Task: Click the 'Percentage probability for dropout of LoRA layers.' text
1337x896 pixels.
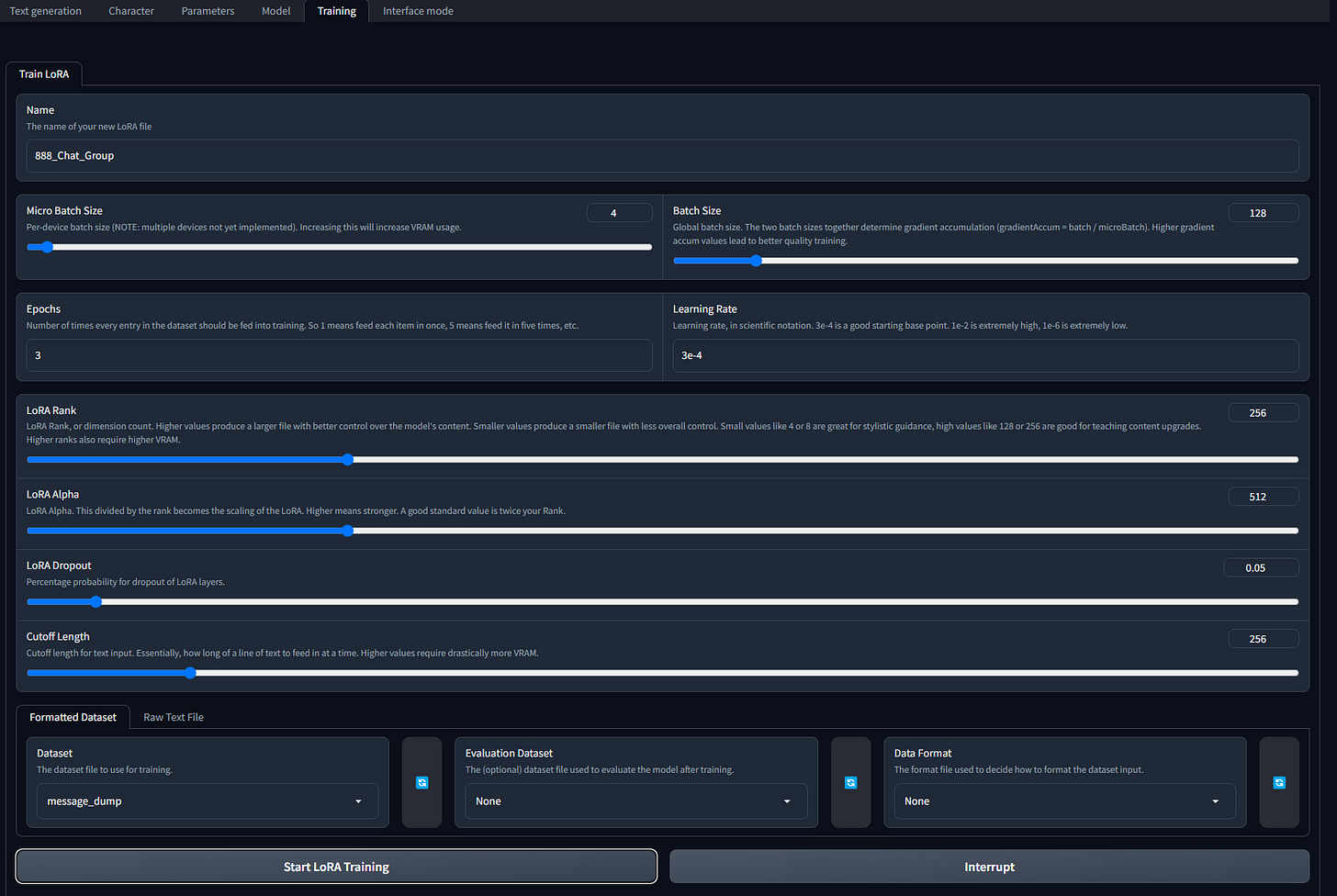Action: [126, 582]
